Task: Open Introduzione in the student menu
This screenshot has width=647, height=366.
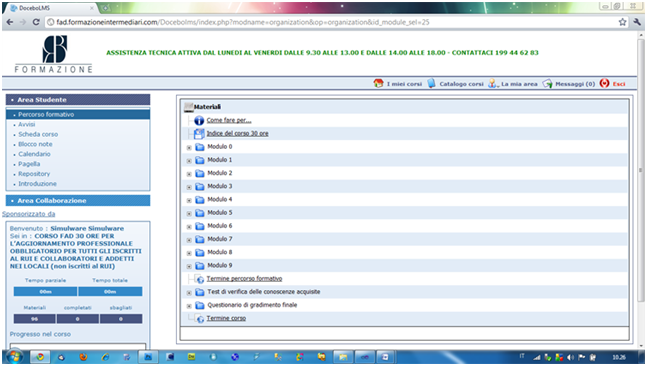Action: pyautogui.click(x=37, y=184)
